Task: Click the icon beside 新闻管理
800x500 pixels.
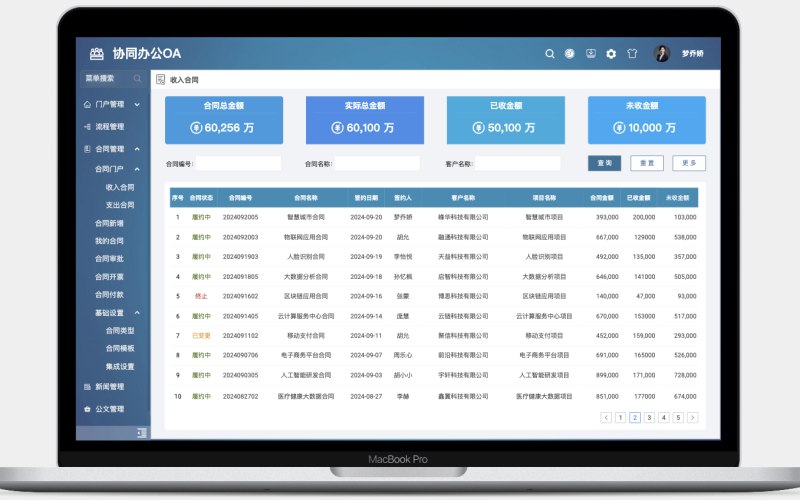Action: click(87, 387)
